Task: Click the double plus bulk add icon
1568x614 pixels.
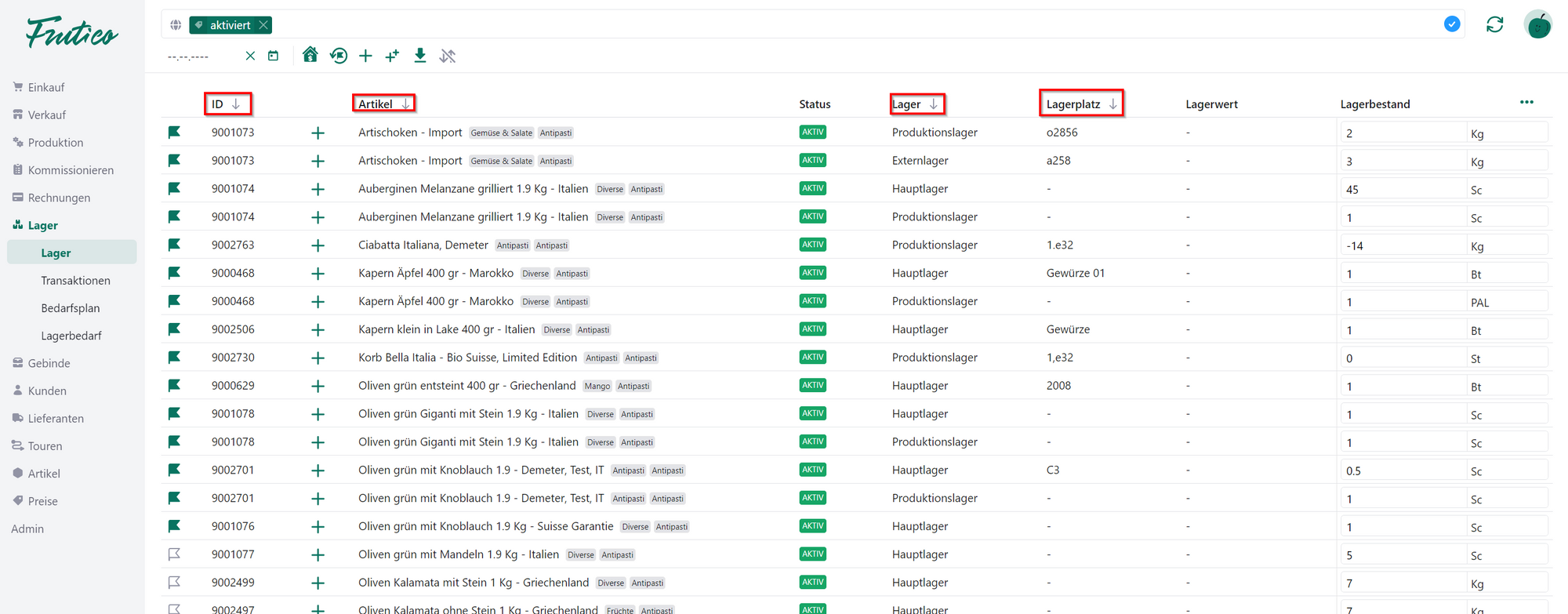Action: click(392, 56)
